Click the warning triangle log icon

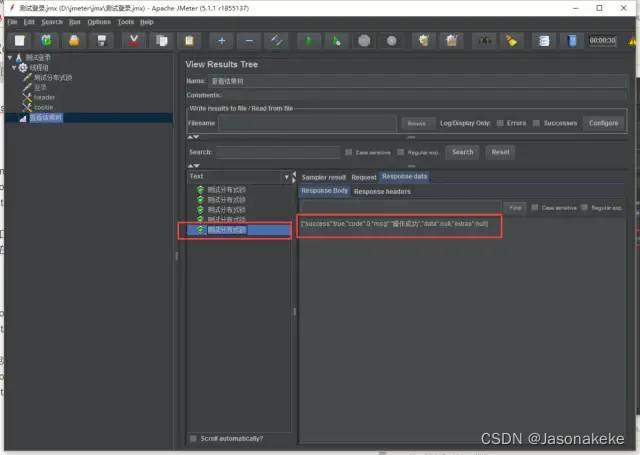[x=633, y=41]
